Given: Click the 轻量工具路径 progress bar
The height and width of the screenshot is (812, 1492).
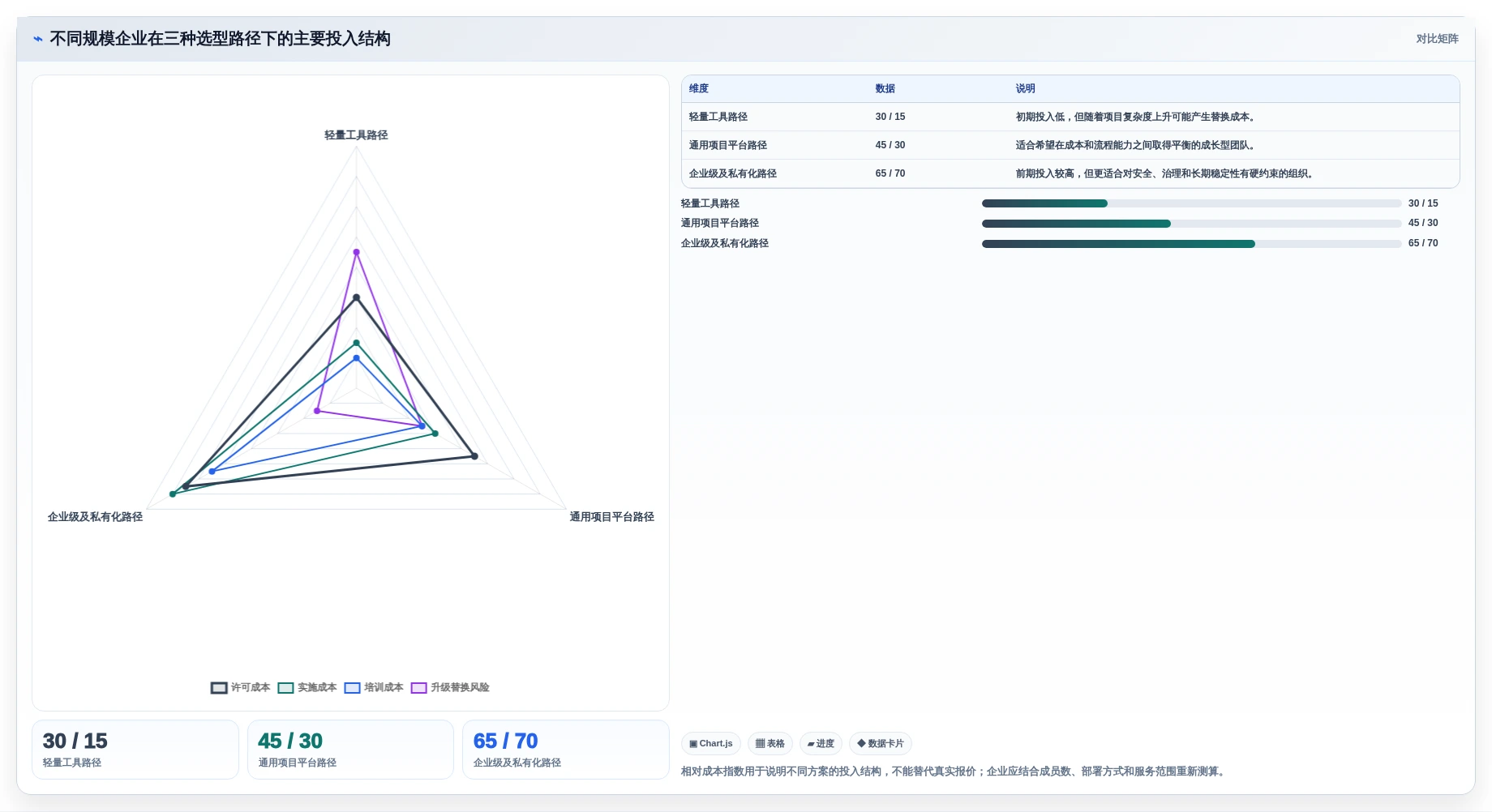Looking at the screenshot, I should pos(1191,203).
